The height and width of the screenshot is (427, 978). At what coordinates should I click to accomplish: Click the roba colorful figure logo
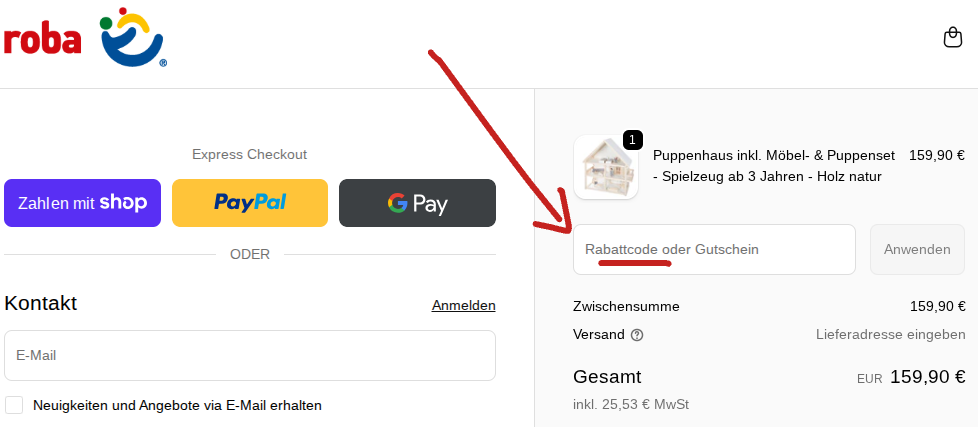tap(133, 38)
